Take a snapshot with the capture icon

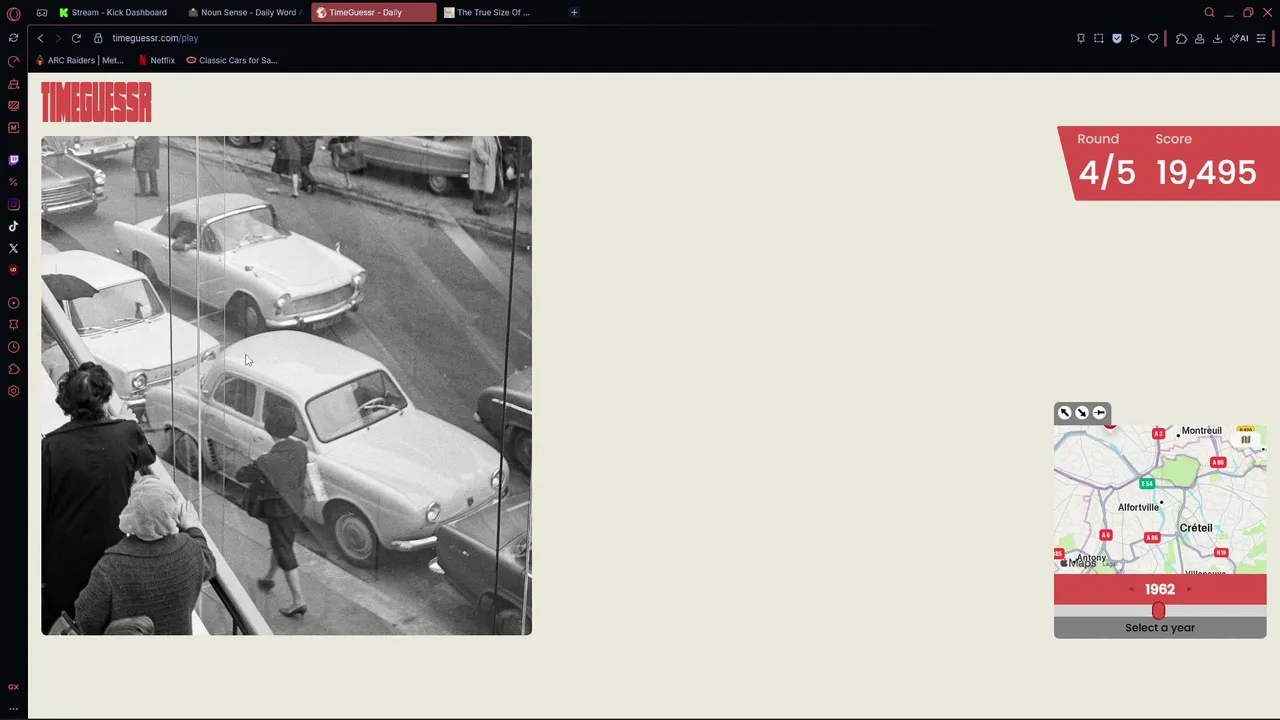click(1098, 38)
